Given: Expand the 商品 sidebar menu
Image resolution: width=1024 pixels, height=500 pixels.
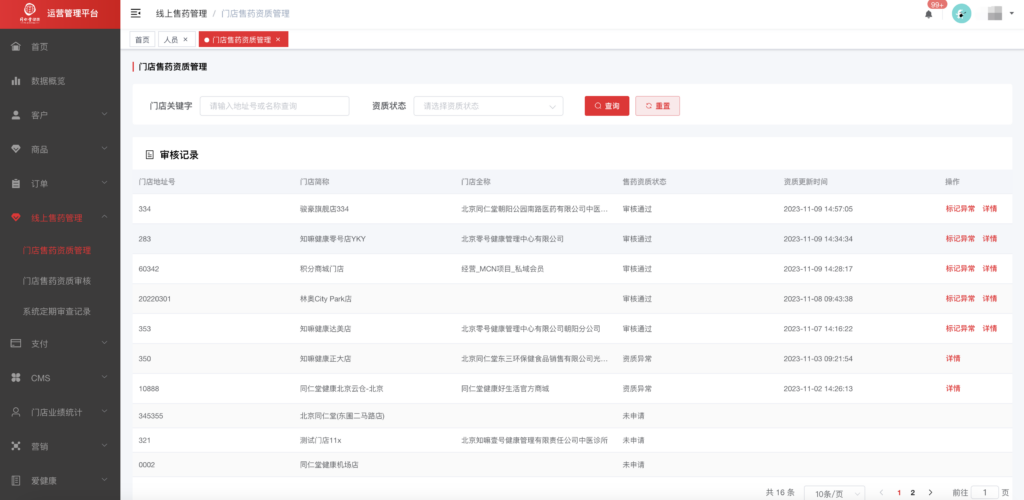Looking at the screenshot, I should point(104,149).
